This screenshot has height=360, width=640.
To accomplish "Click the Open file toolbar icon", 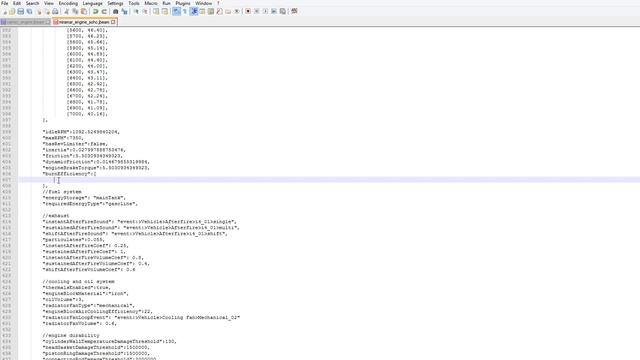I will tap(12, 11).
